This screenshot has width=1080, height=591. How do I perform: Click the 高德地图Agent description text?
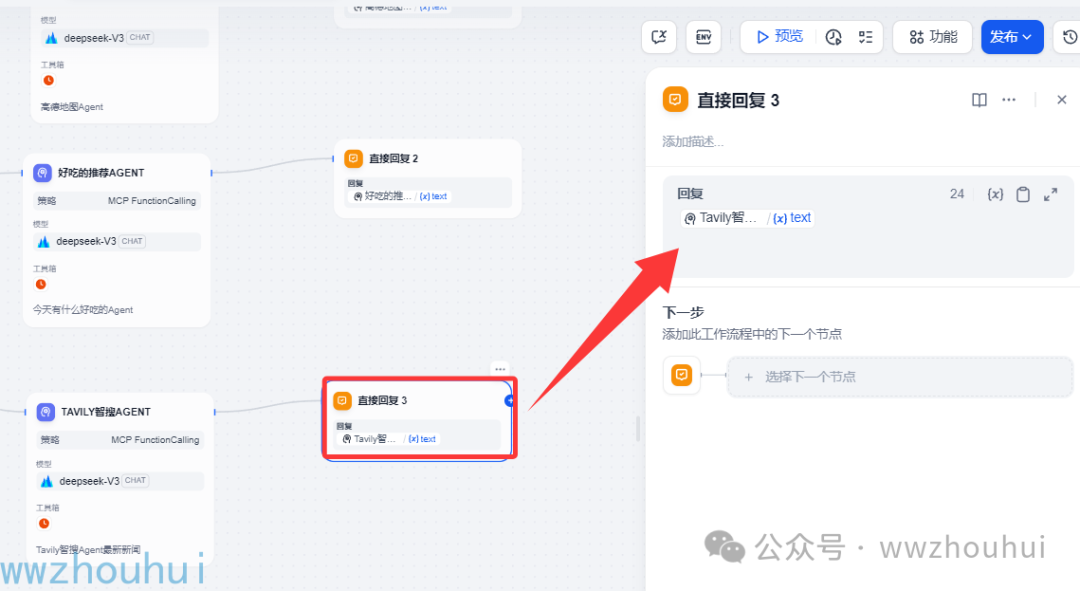(72, 107)
